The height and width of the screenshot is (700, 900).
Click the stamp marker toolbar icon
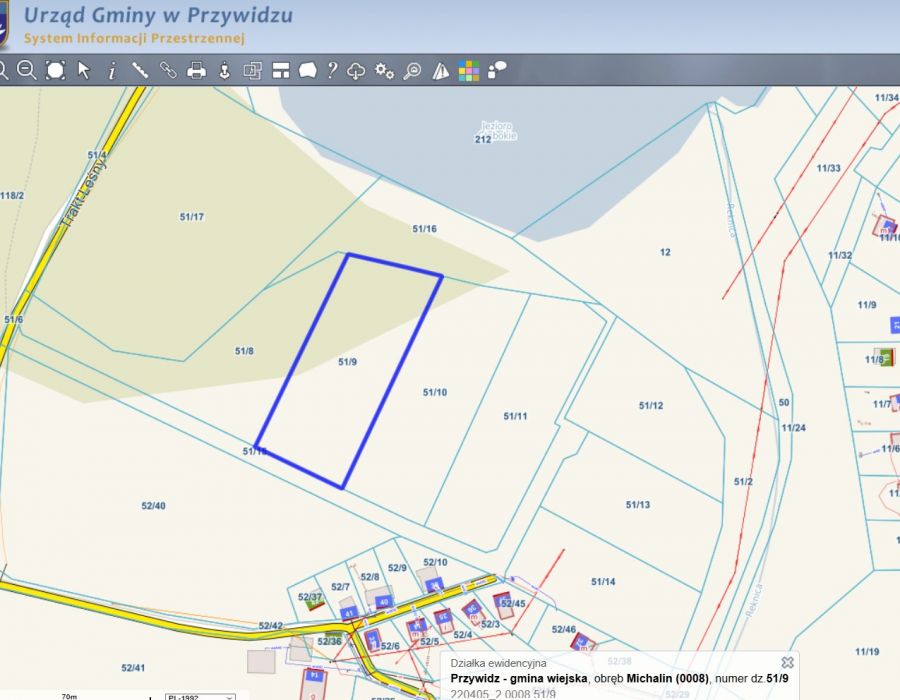[224, 71]
